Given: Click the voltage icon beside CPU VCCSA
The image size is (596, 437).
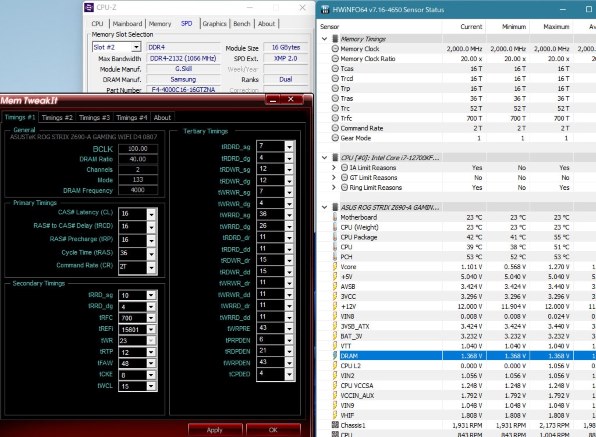Looking at the screenshot, I should click(335, 385).
